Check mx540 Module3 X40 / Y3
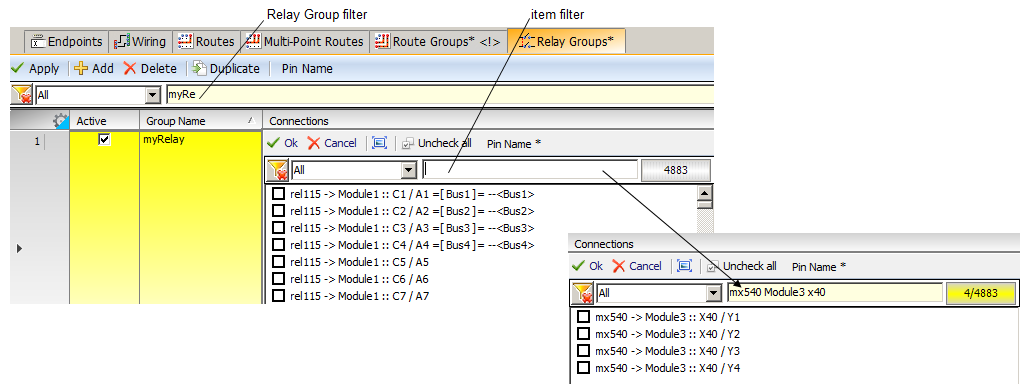Screen dimensions: 1024x384 (584, 351)
